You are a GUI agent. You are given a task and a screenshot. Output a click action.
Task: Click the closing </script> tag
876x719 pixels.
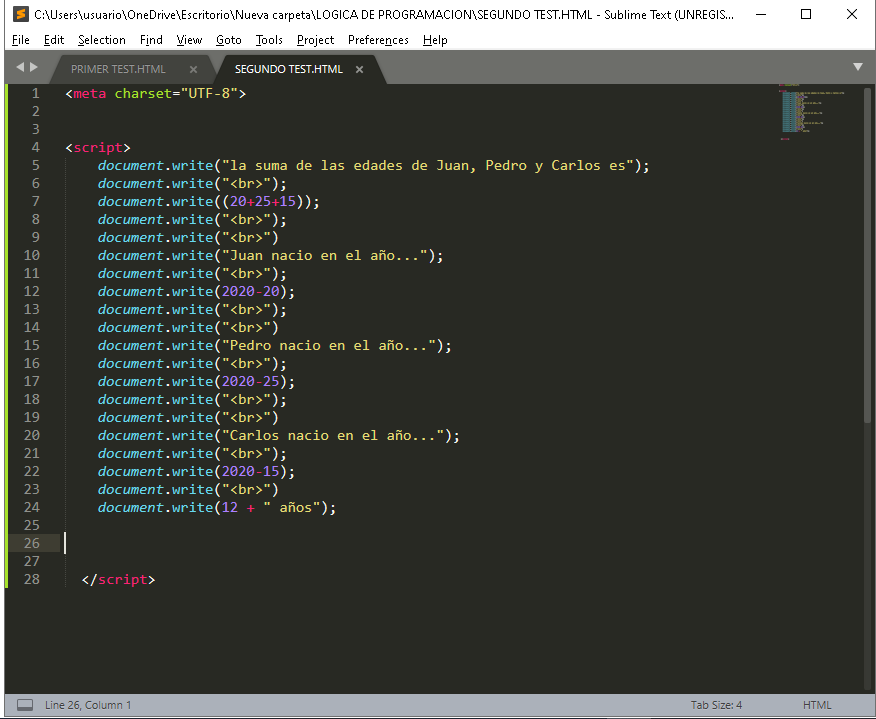point(118,579)
